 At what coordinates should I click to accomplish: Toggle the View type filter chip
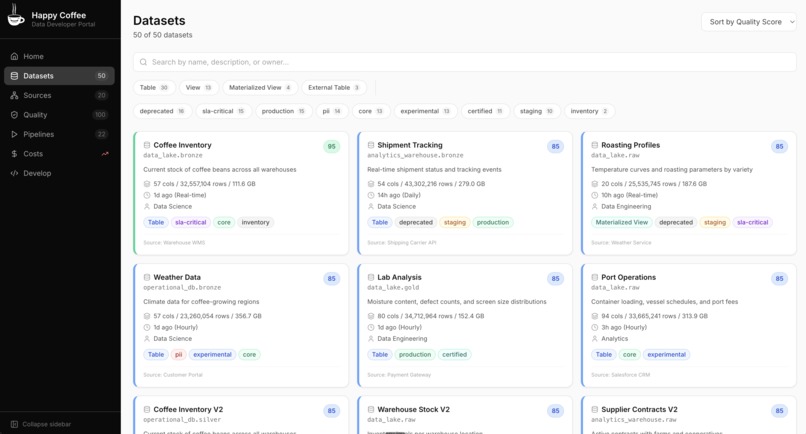point(199,87)
